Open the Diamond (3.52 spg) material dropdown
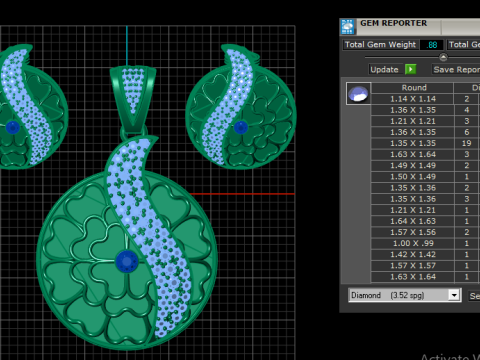 pyautogui.click(x=405, y=295)
